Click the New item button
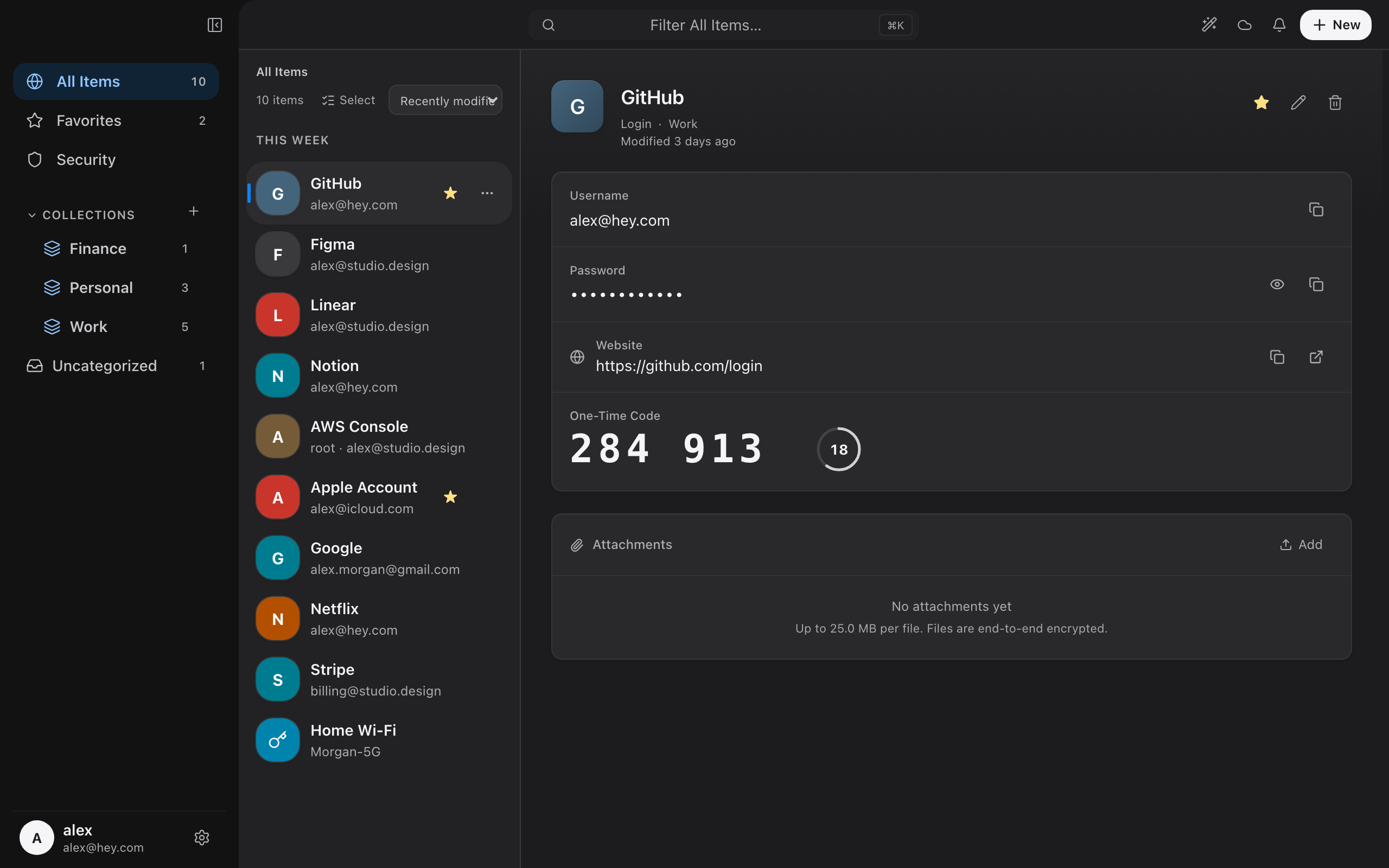Screen dimensions: 1389x868 [1335, 25]
